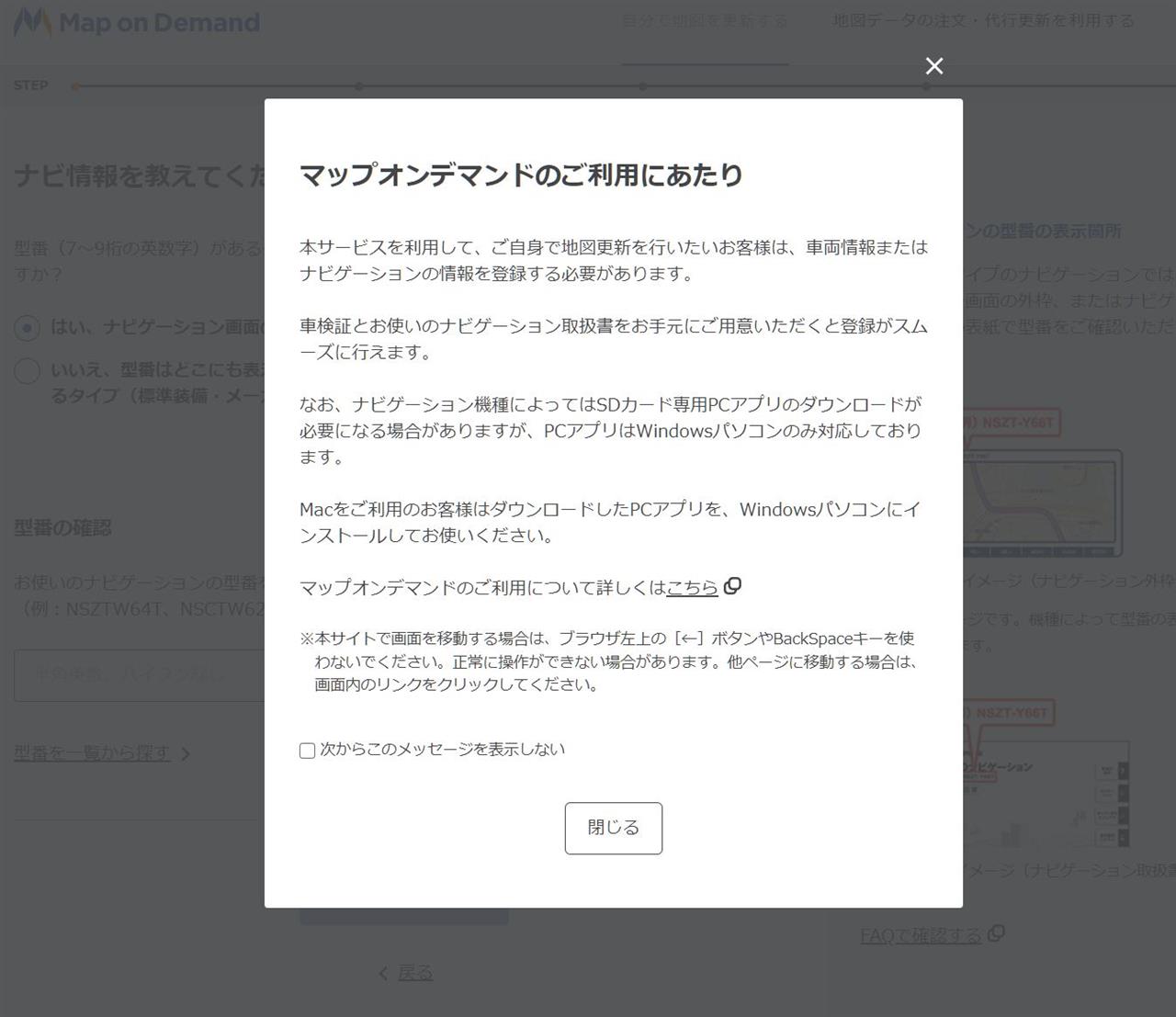
Task: Select the いいえ、型番はどこにも表示 radio button
Action: 27,370
